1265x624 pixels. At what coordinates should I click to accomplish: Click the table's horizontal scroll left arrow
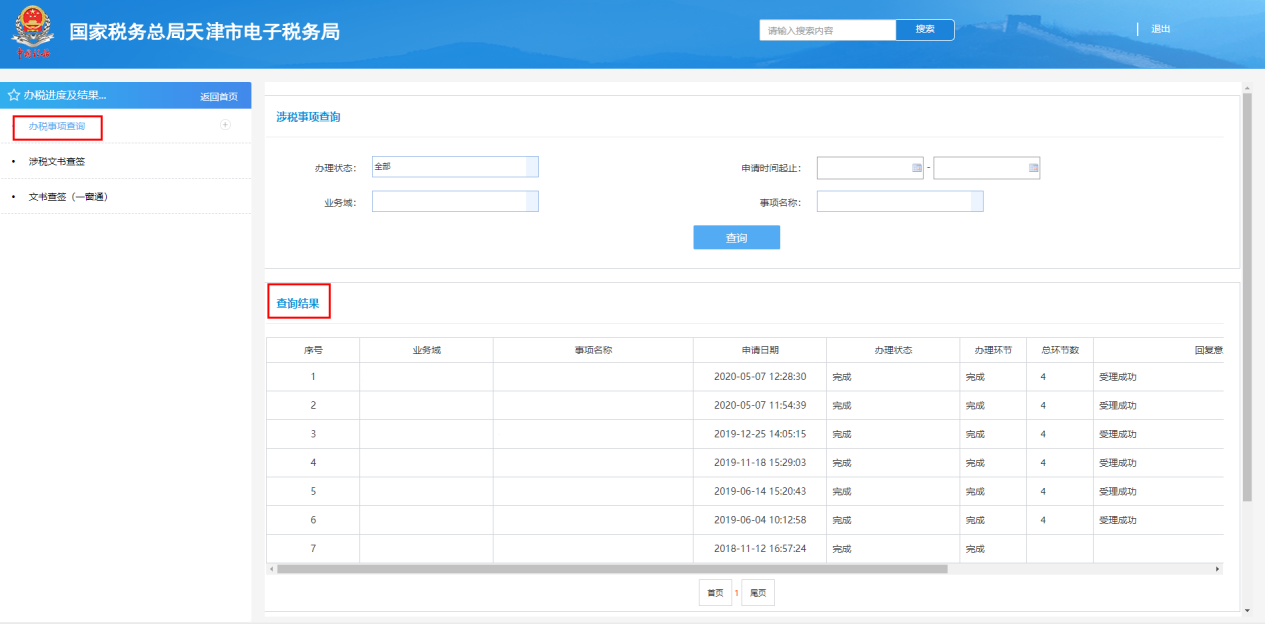pyautogui.click(x=271, y=569)
